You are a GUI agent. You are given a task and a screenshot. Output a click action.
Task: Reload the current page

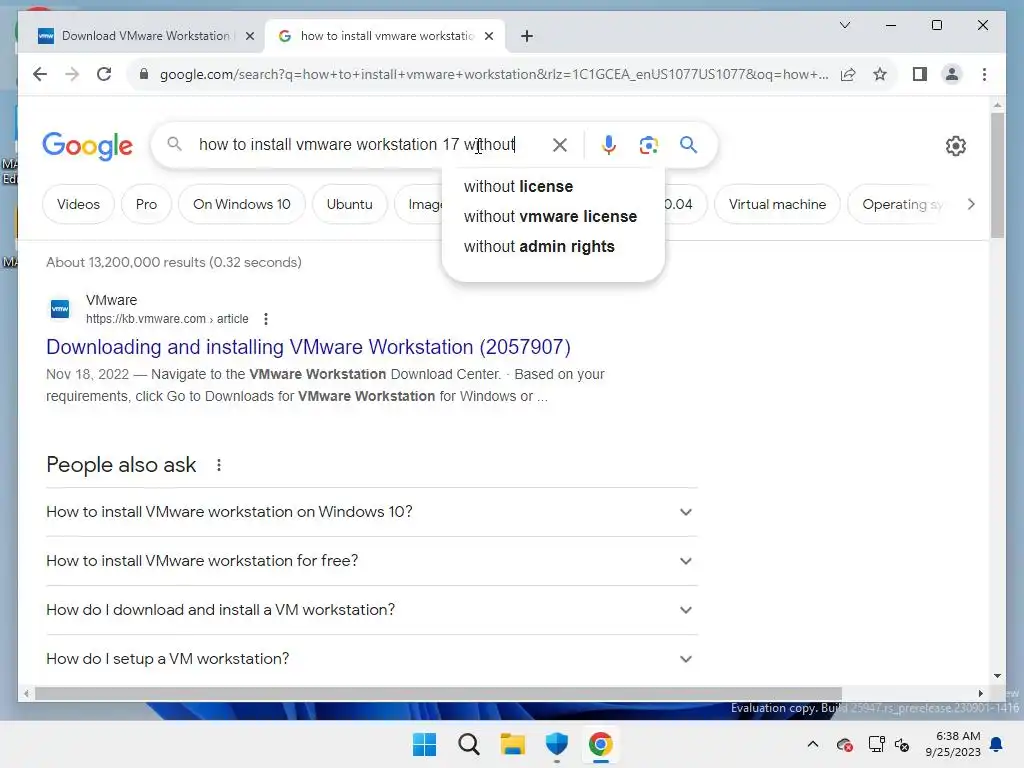[x=104, y=74]
